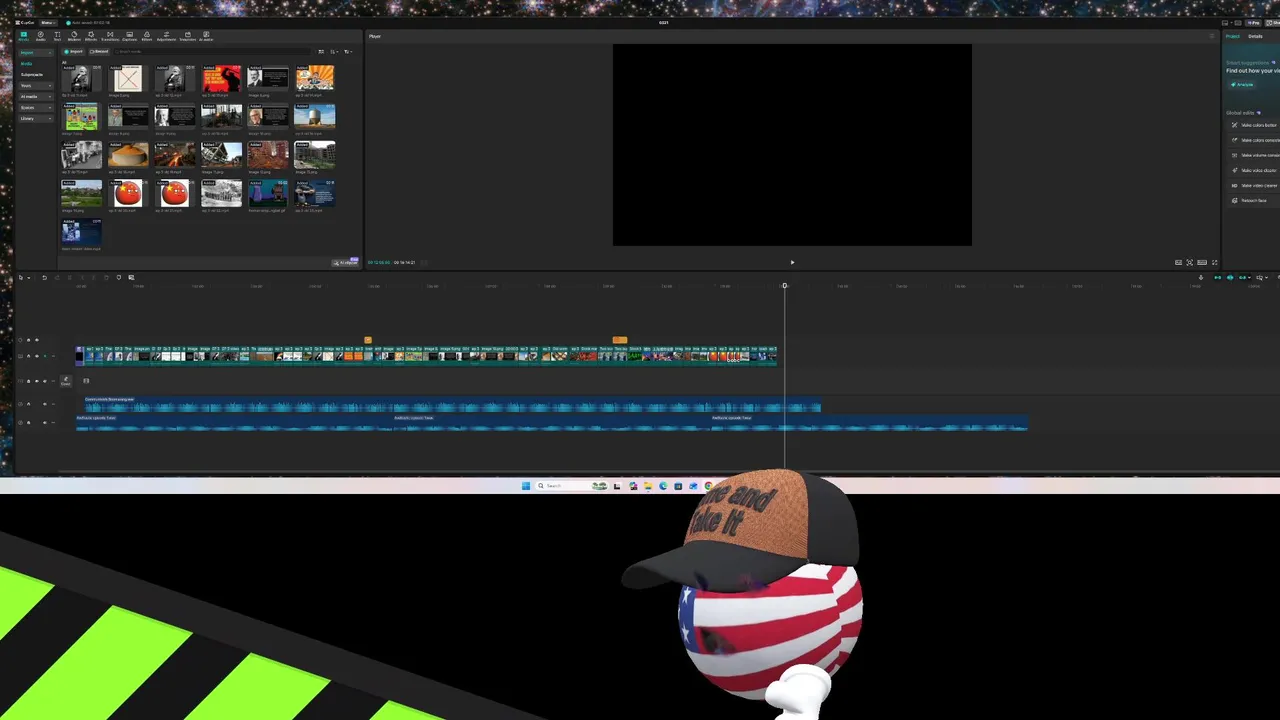Open the Captions panel
This screenshot has height=720, width=1280.
tap(129, 36)
